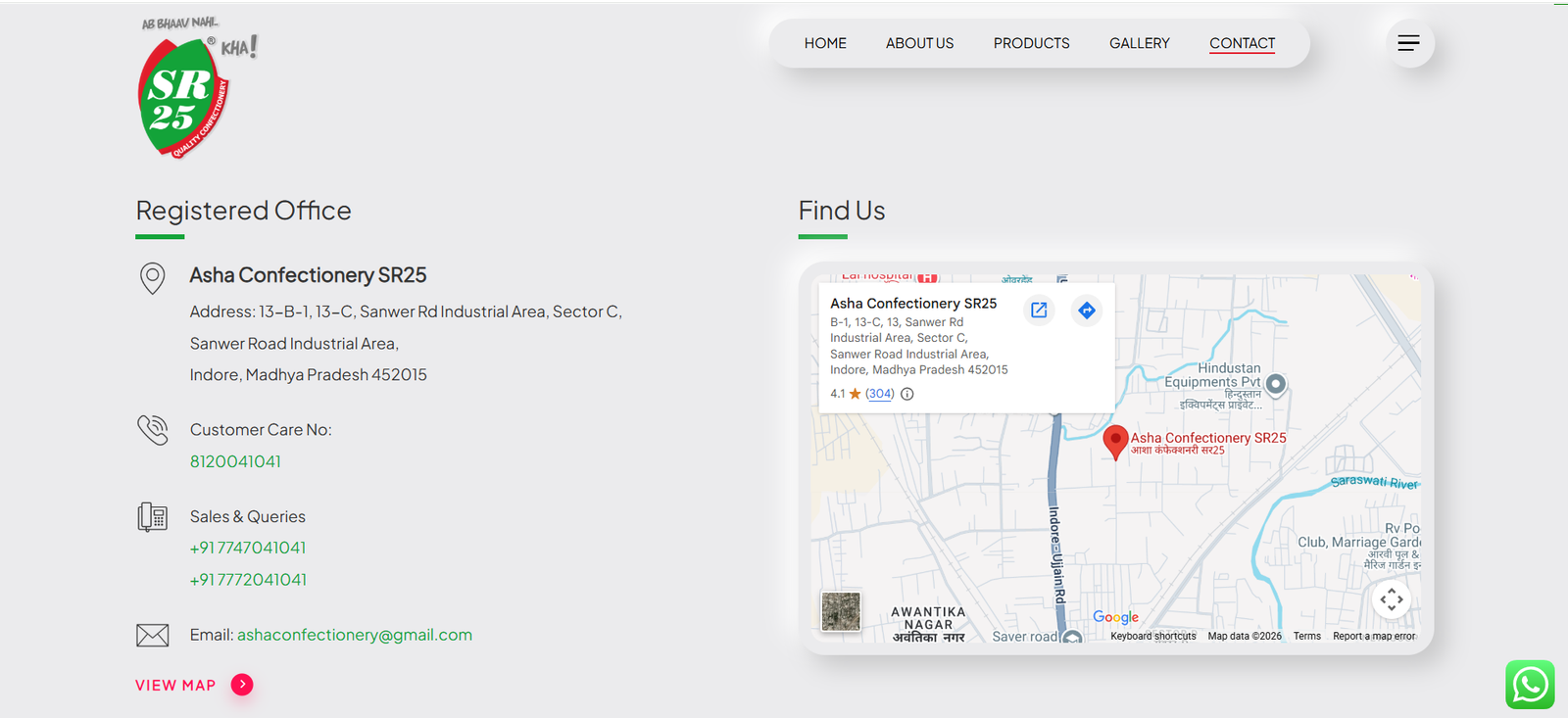Screen dimensions: 1568x718
Task: Switch to satellite view thumbnail
Action: point(841,612)
